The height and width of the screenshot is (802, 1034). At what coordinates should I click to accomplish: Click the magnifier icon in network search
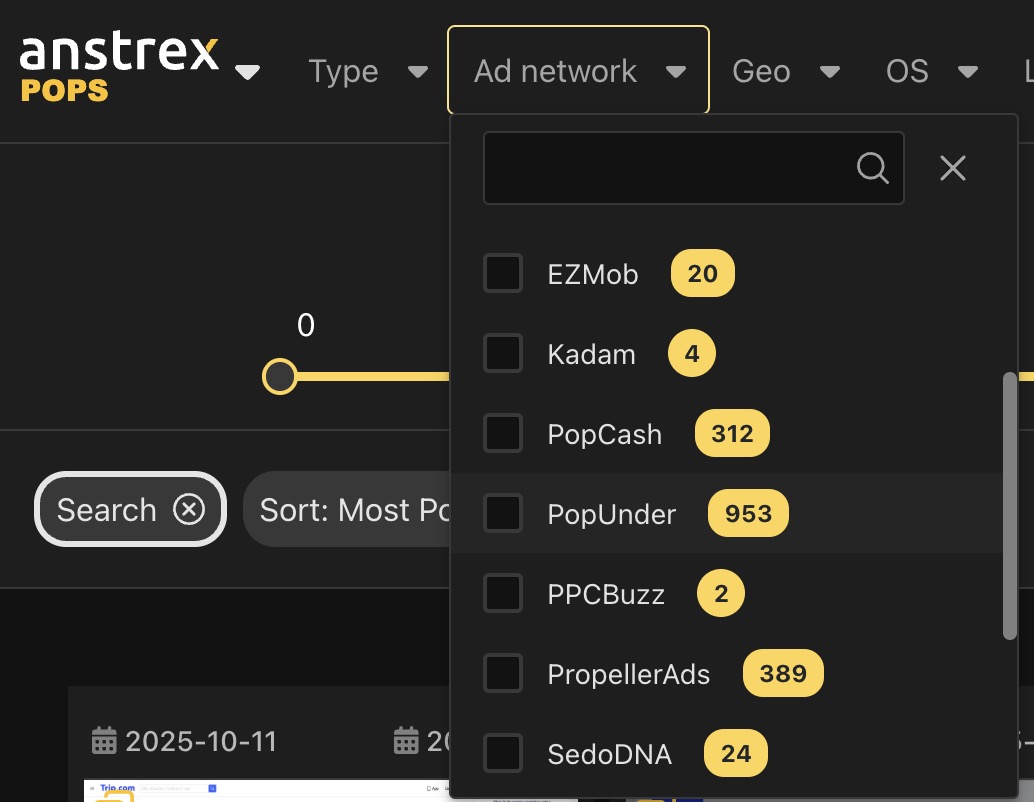tap(872, 168)
